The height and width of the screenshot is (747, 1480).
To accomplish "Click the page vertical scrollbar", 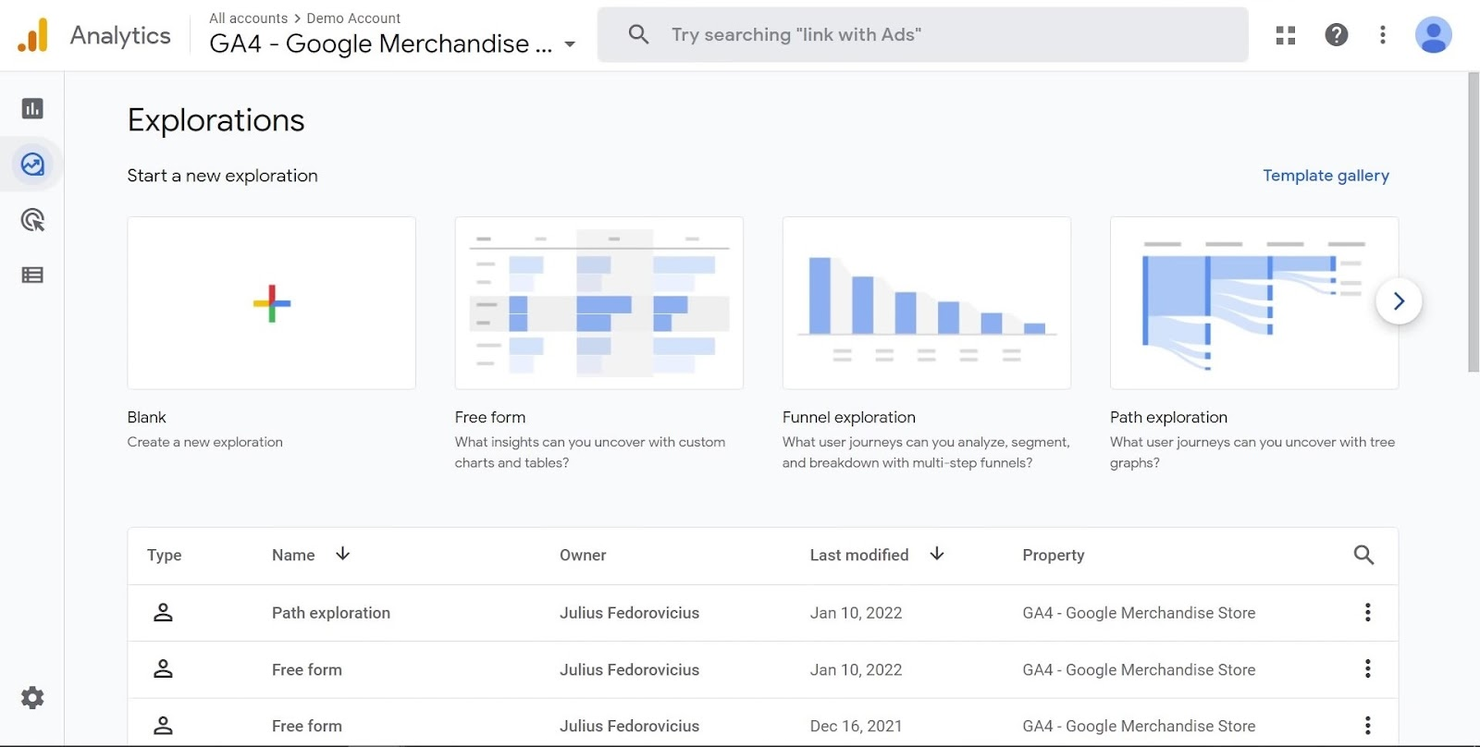I will click(1473, 222).
